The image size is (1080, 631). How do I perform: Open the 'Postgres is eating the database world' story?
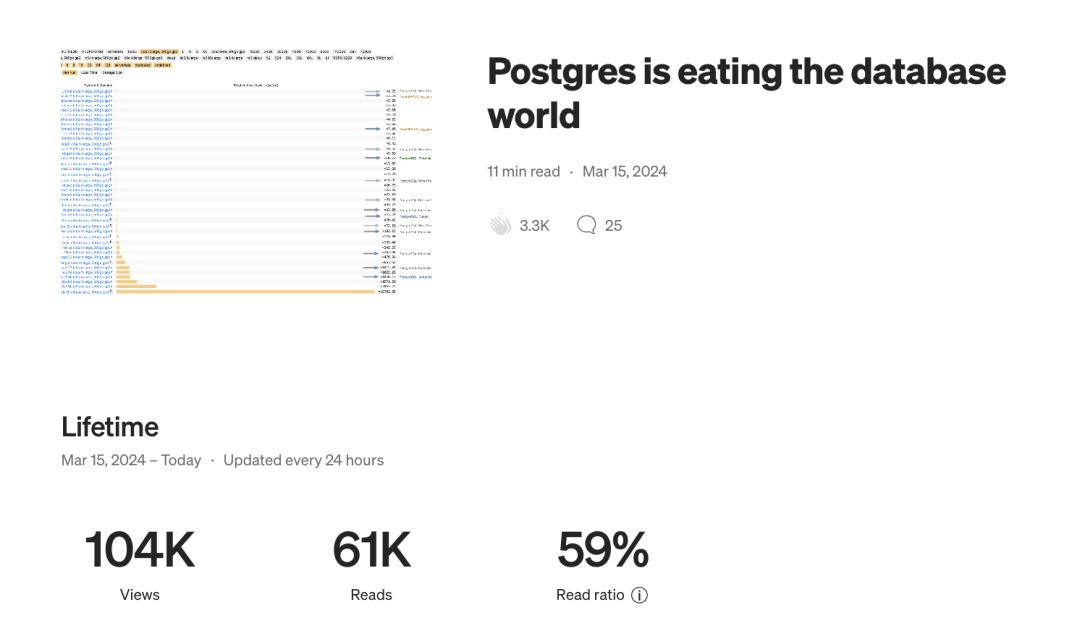(x=747, y=93)
